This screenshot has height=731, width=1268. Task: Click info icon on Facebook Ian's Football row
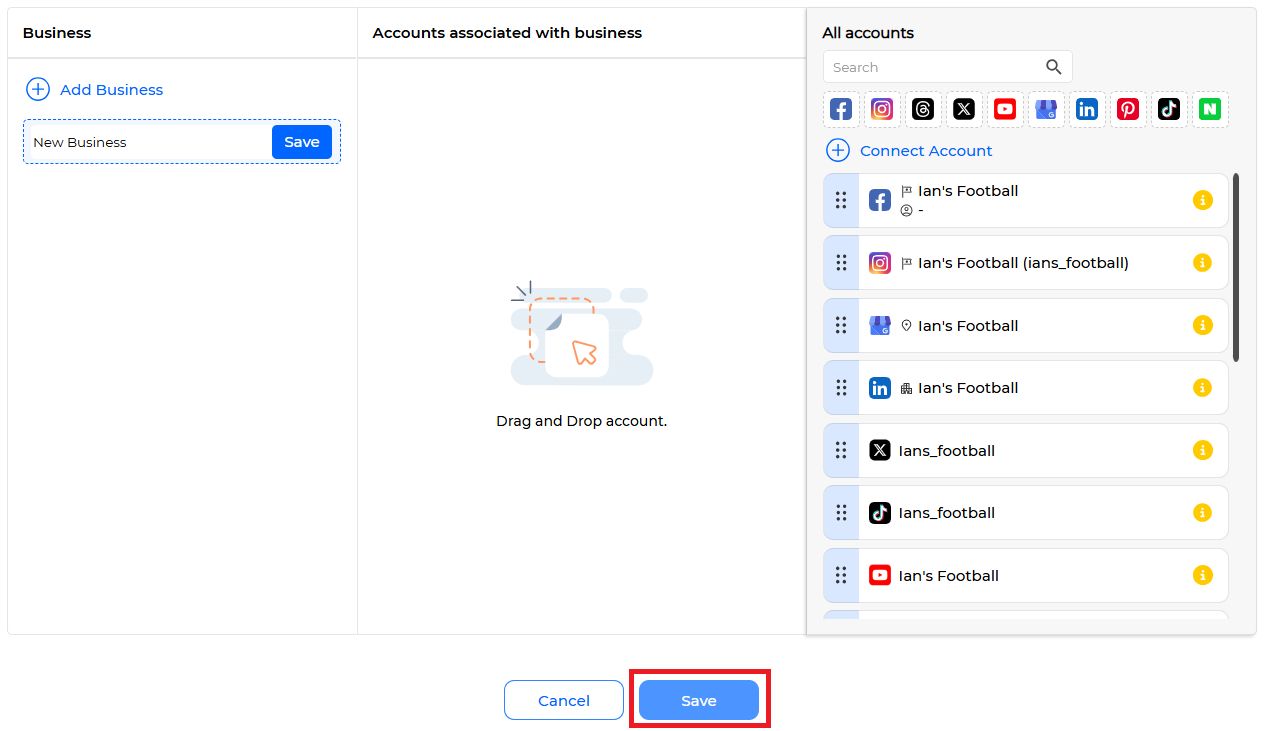pyautogui.click(x=1203, y=200)
